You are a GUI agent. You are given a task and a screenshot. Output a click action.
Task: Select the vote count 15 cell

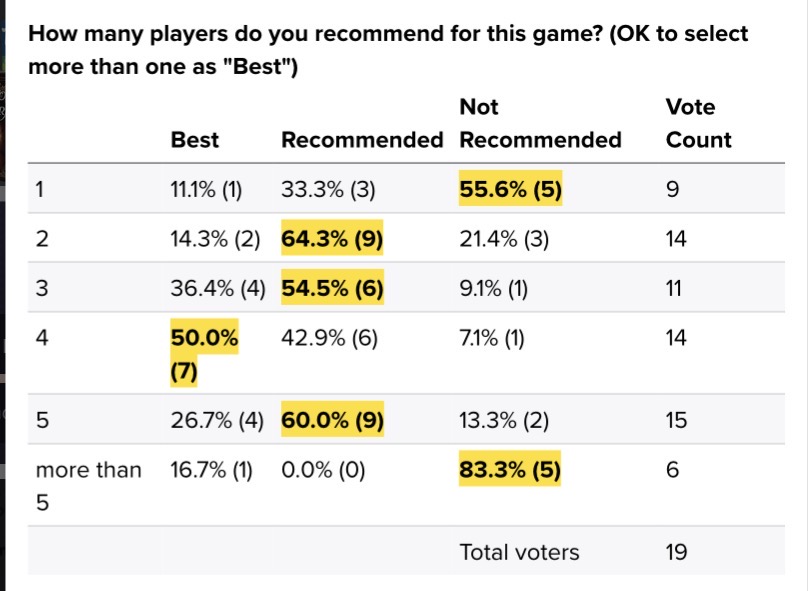pyautogui.click(x=677, y=420)
